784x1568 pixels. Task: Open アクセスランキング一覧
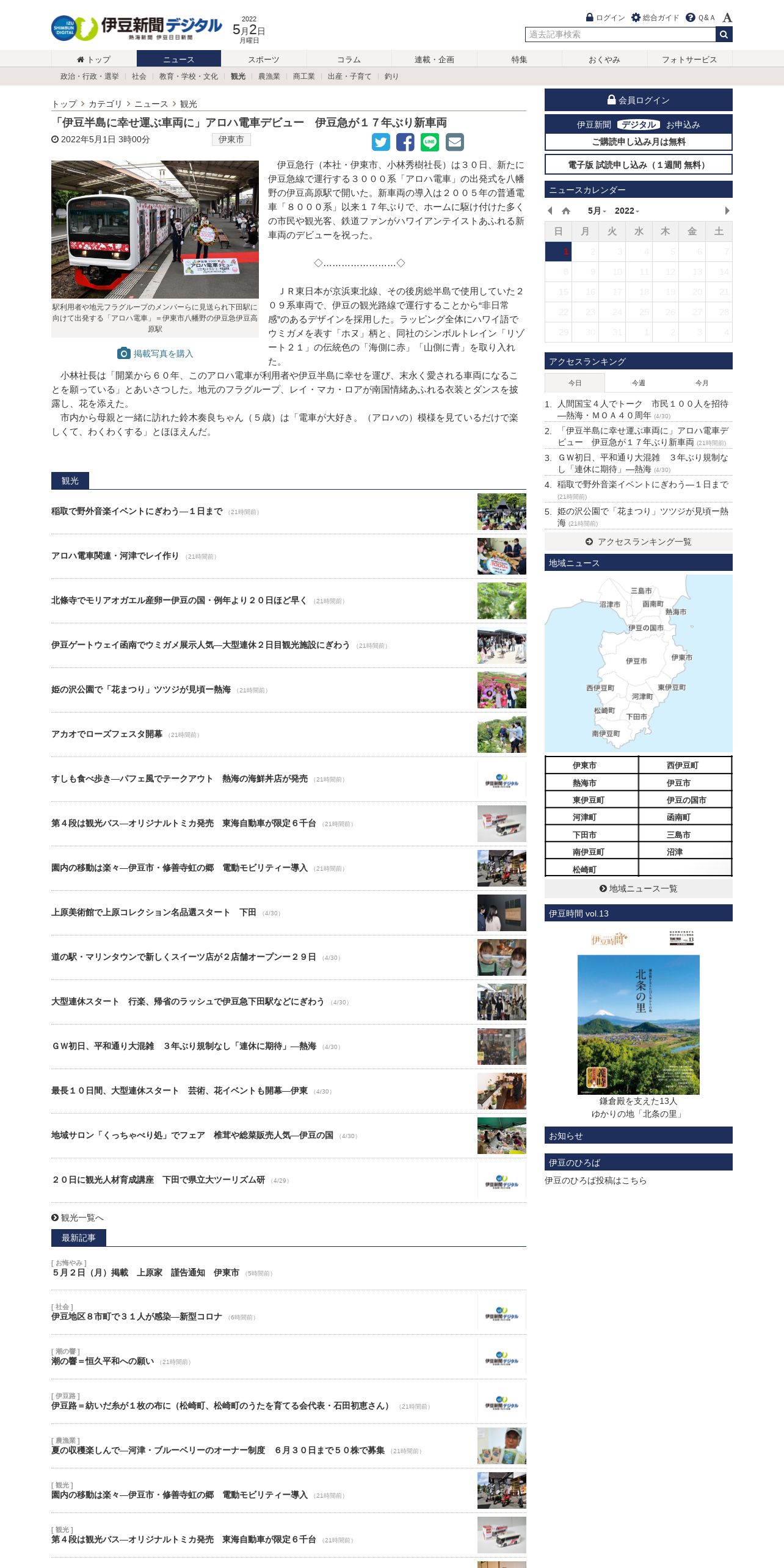click(638, 542)
